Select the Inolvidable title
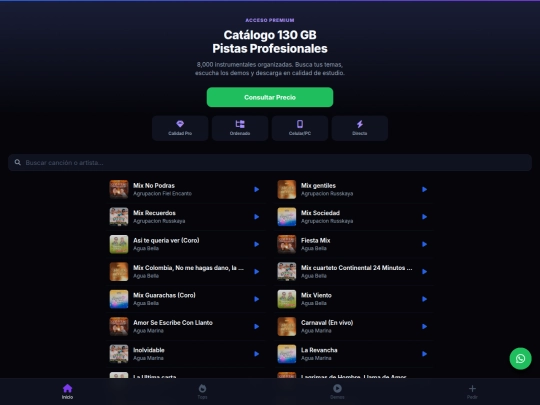Viewport: 540px width, 405px height. (149, 350)
